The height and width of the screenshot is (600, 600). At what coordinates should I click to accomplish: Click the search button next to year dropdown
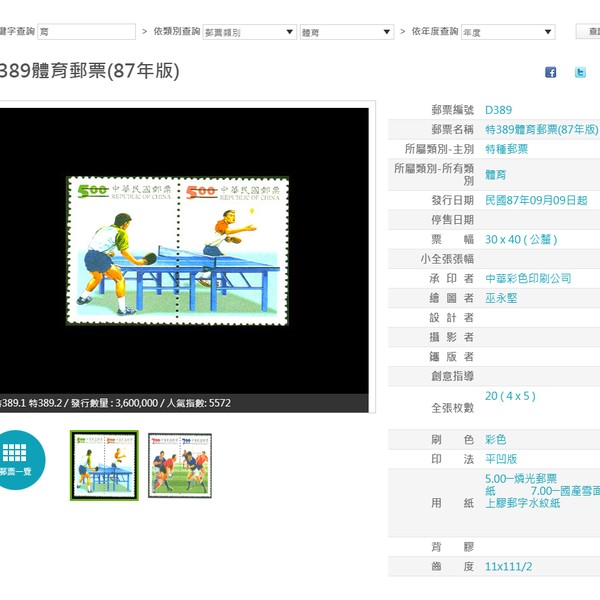(x=588, y=31)
